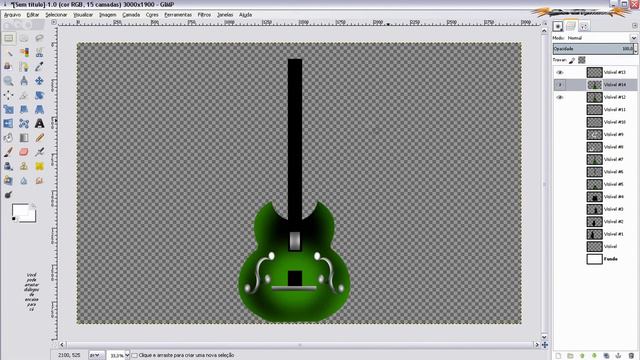Toggle lock alpha channel checkerboard icon
The image size is (640, 360).
[x=582, y=60]
